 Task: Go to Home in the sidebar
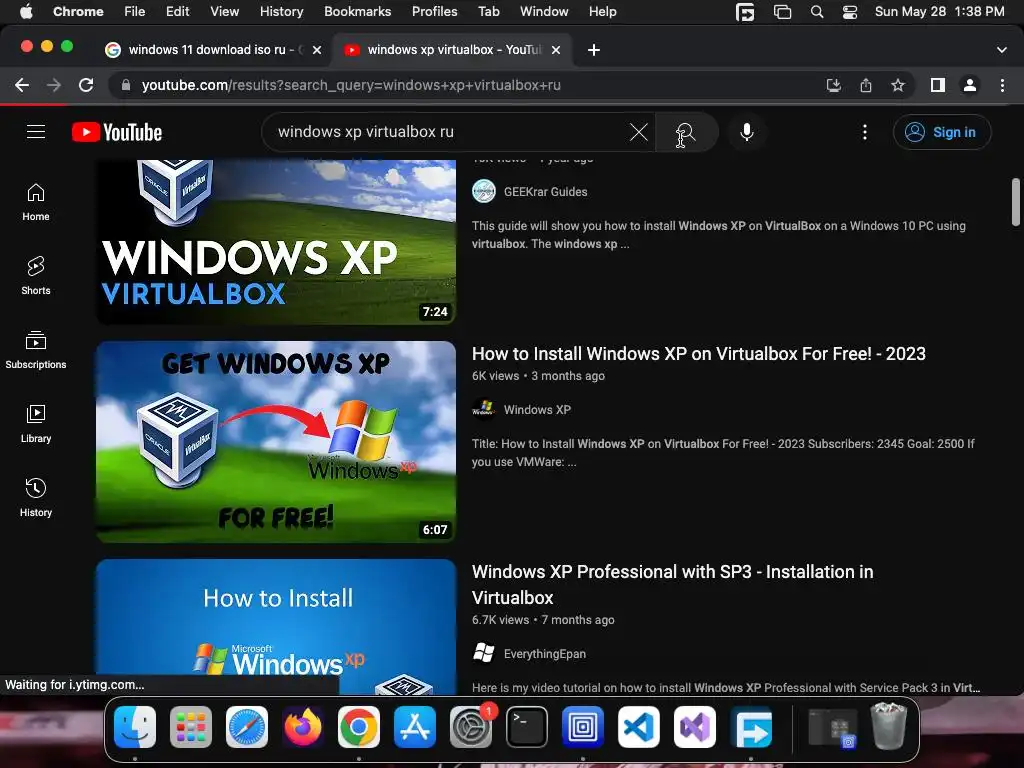pos(36,202)
